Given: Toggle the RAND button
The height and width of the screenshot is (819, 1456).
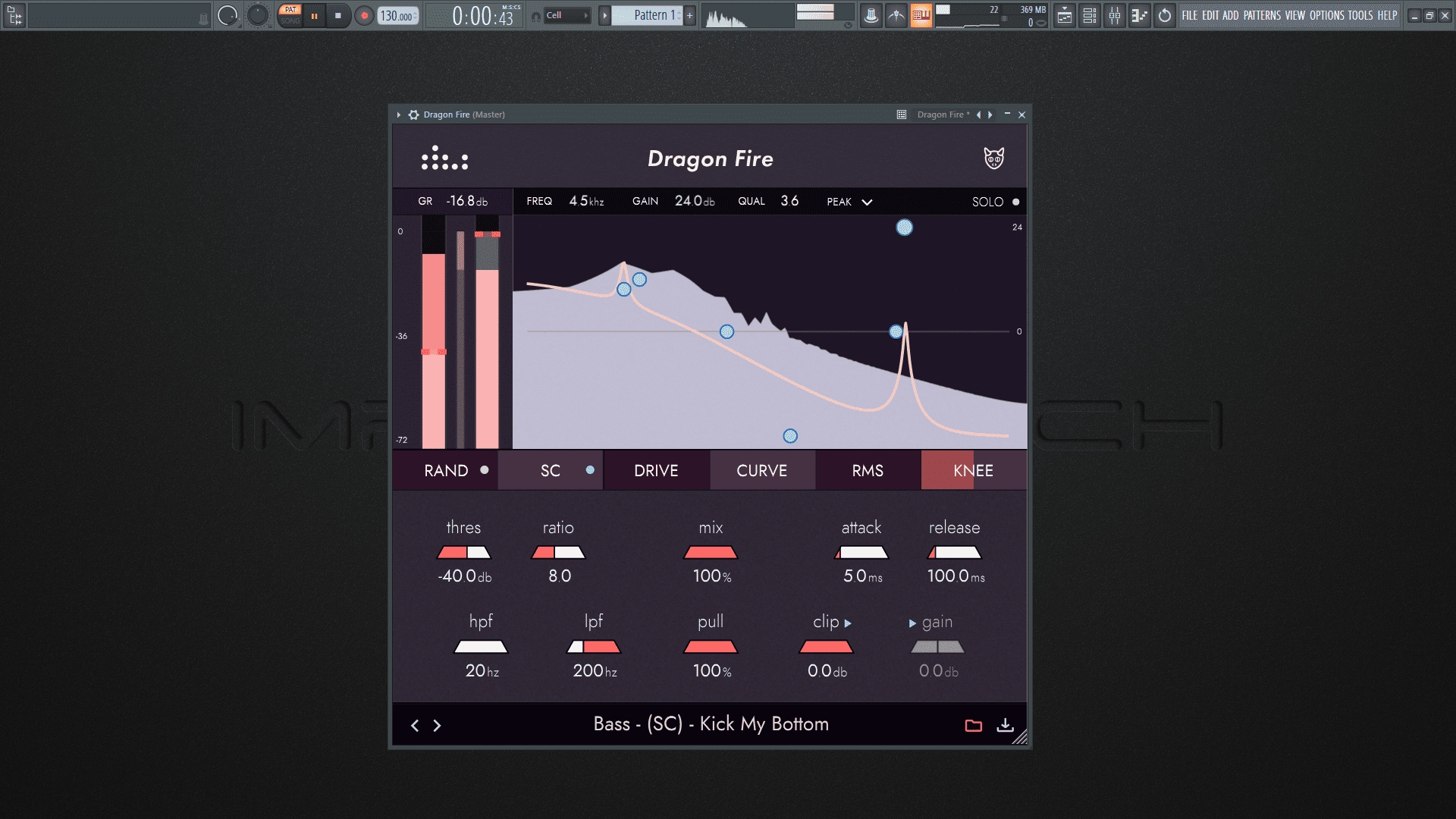Looking at the screenshot, I should point(445,470).
